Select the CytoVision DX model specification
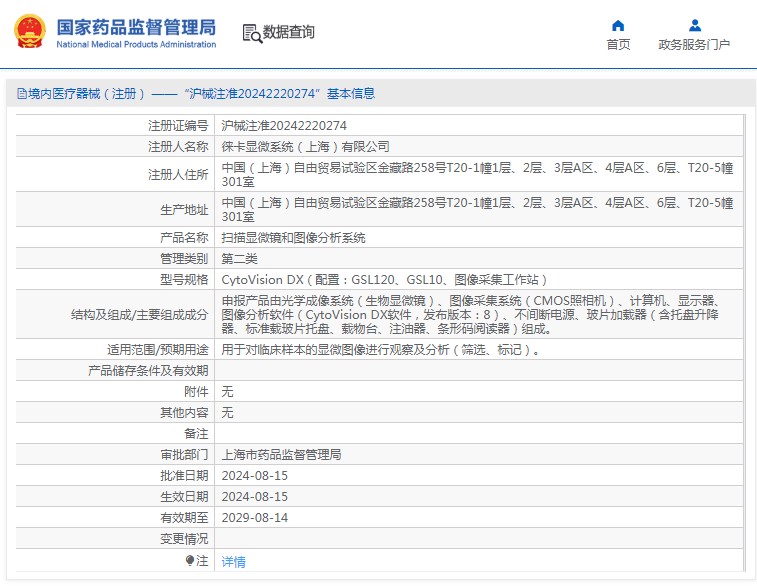The width and height of the screenshot is (757, 586). point(384,279)
